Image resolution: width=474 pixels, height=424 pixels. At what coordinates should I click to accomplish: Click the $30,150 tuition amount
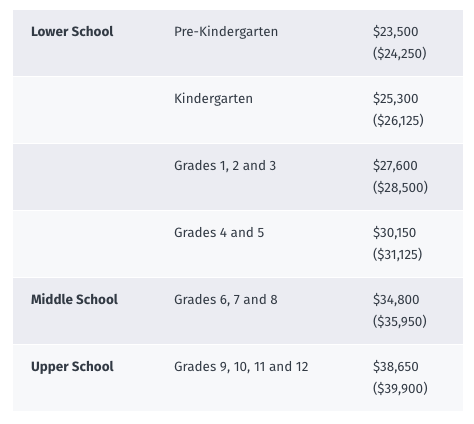pos(395,233)
